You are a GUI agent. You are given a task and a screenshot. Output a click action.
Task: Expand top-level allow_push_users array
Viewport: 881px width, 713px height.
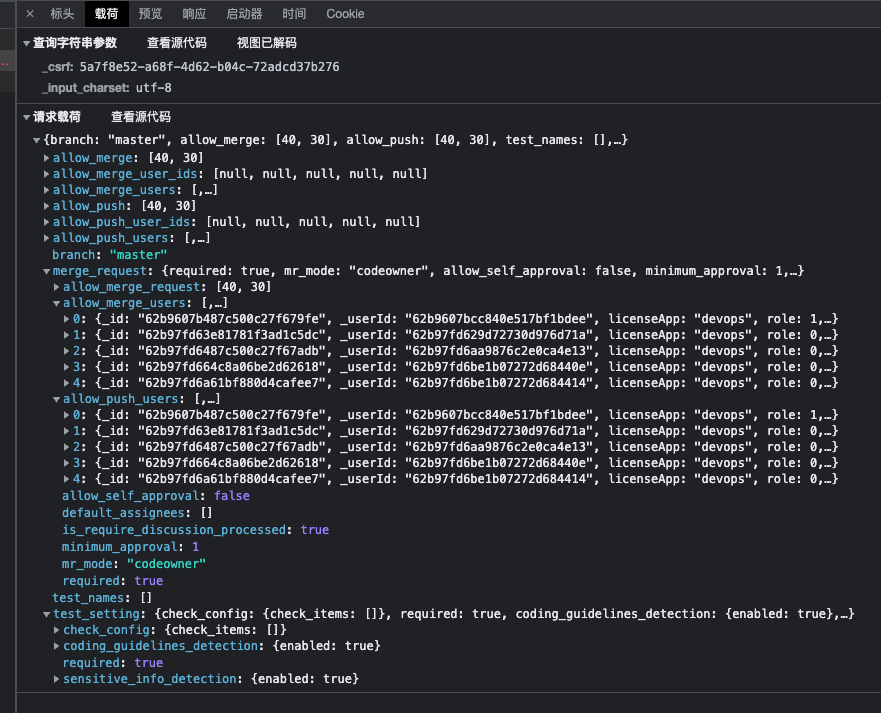click(47, 238)
